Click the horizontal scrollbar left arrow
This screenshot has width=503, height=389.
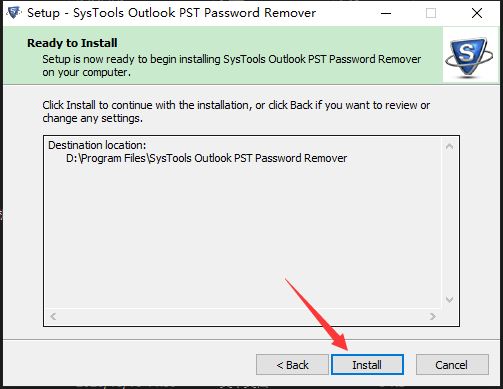click(53, 316)
